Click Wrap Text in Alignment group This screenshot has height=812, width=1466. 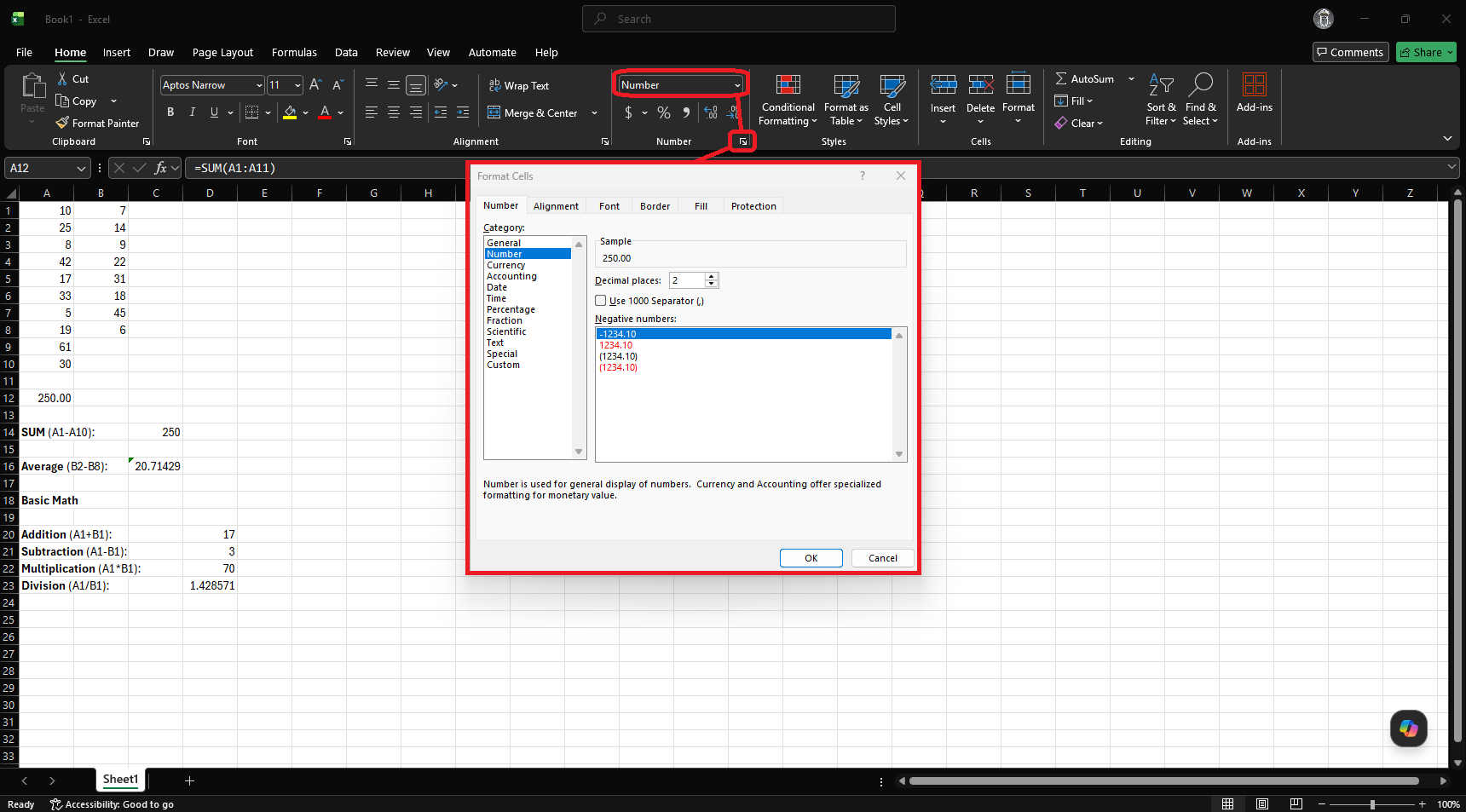tap(518, 85)
